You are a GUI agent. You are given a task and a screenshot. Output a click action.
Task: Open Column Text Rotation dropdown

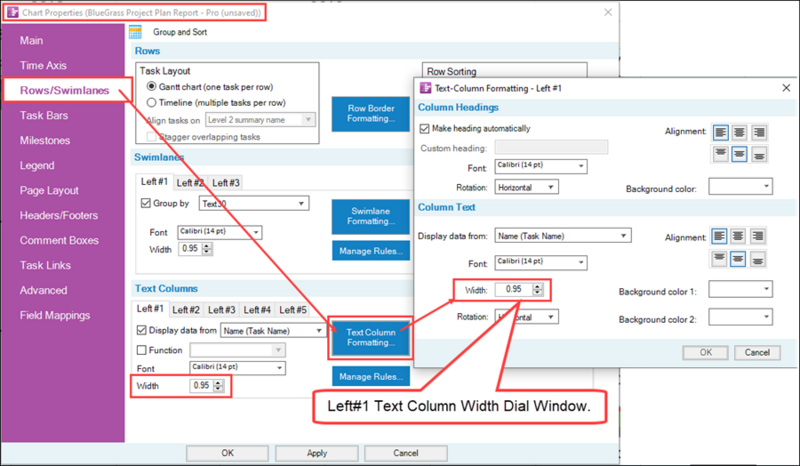click(527, 317)
